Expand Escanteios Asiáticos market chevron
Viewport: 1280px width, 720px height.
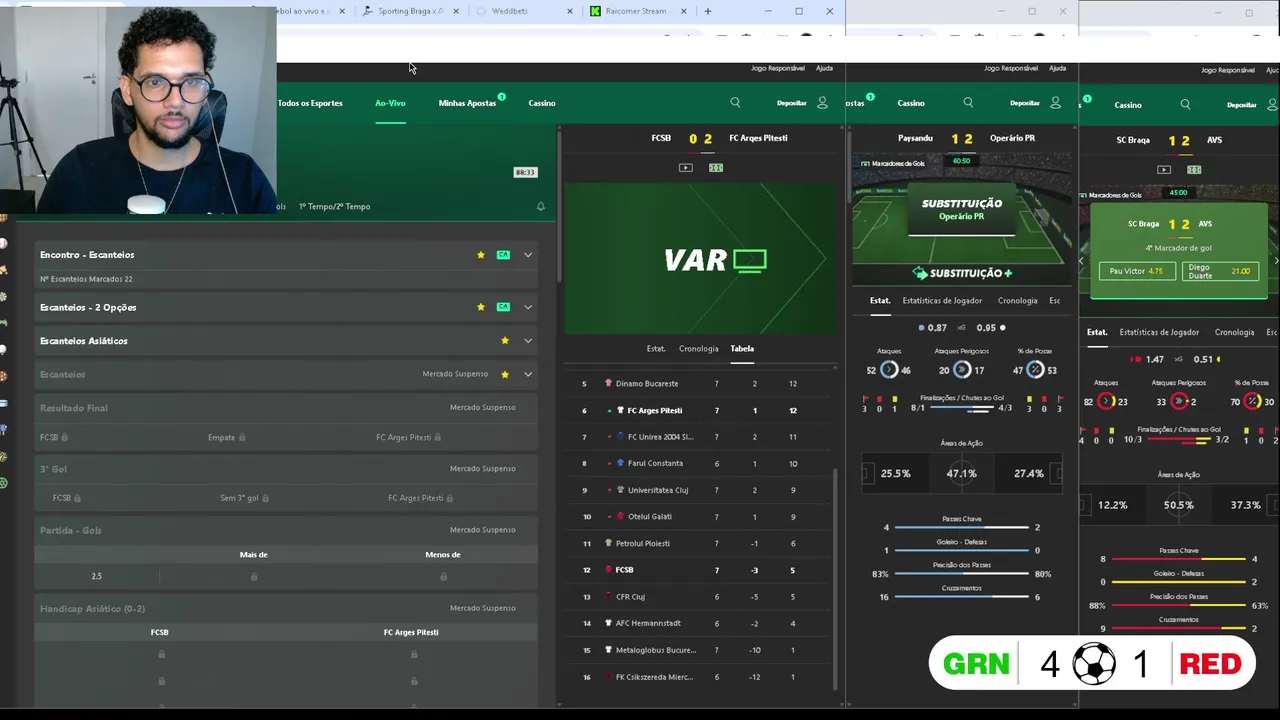(x=528, y=341)
